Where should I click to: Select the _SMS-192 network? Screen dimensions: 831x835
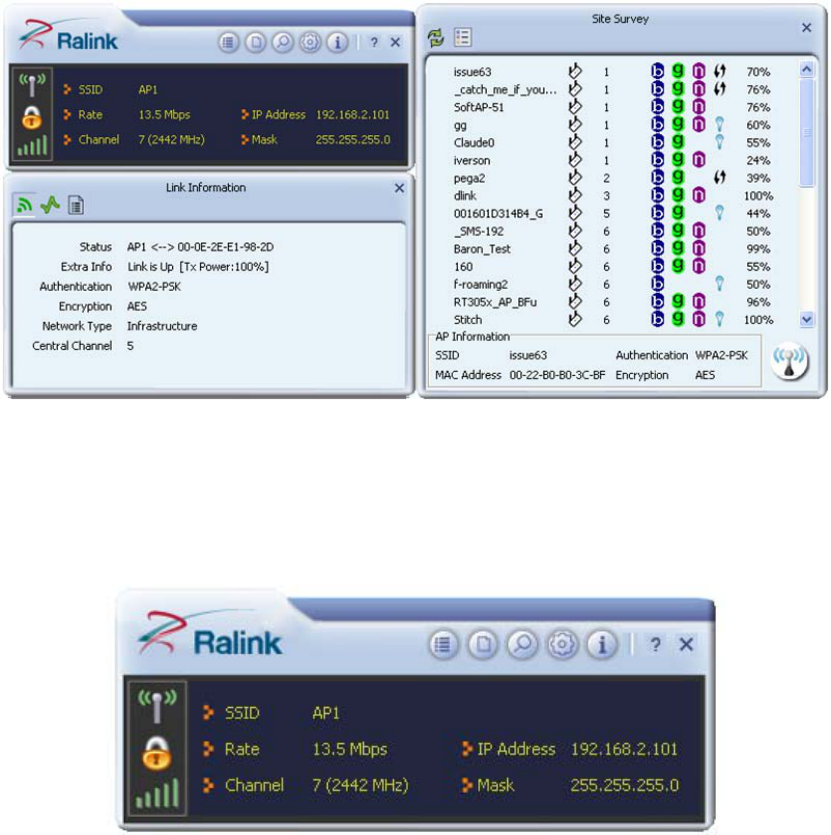tap(612, 231)
